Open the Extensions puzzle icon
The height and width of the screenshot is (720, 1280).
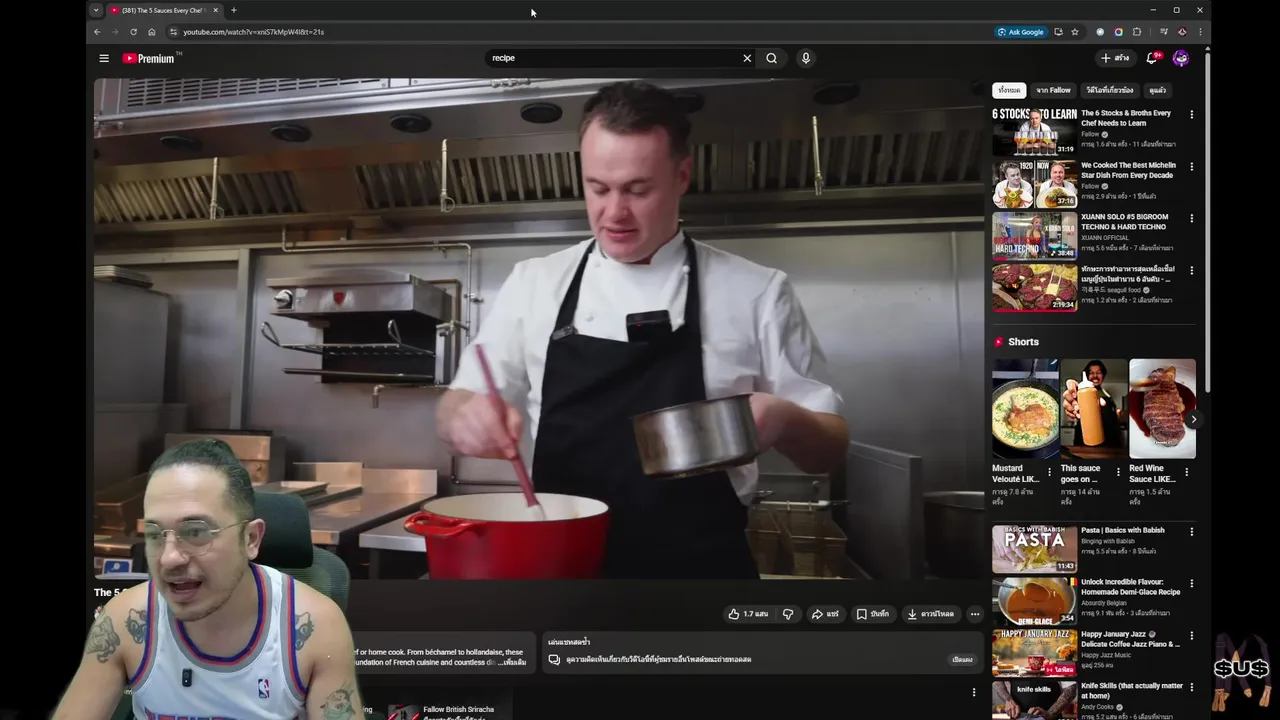click(x=1137, y=32)
